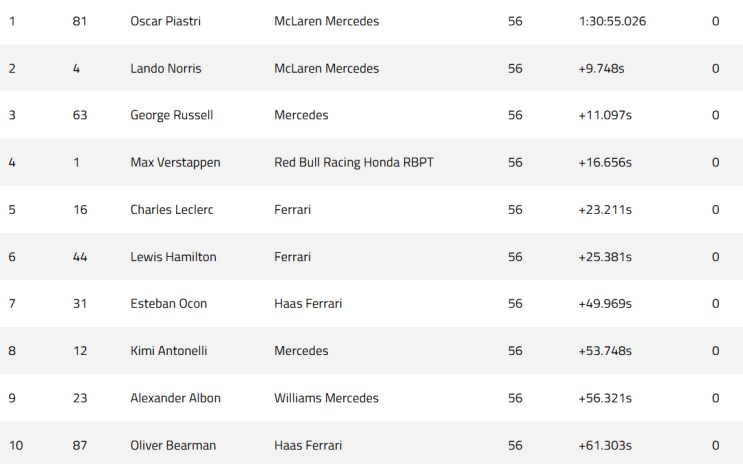
Task: Click Red Bull Racing Honda RBPT team
Action: tap(353, 163)
